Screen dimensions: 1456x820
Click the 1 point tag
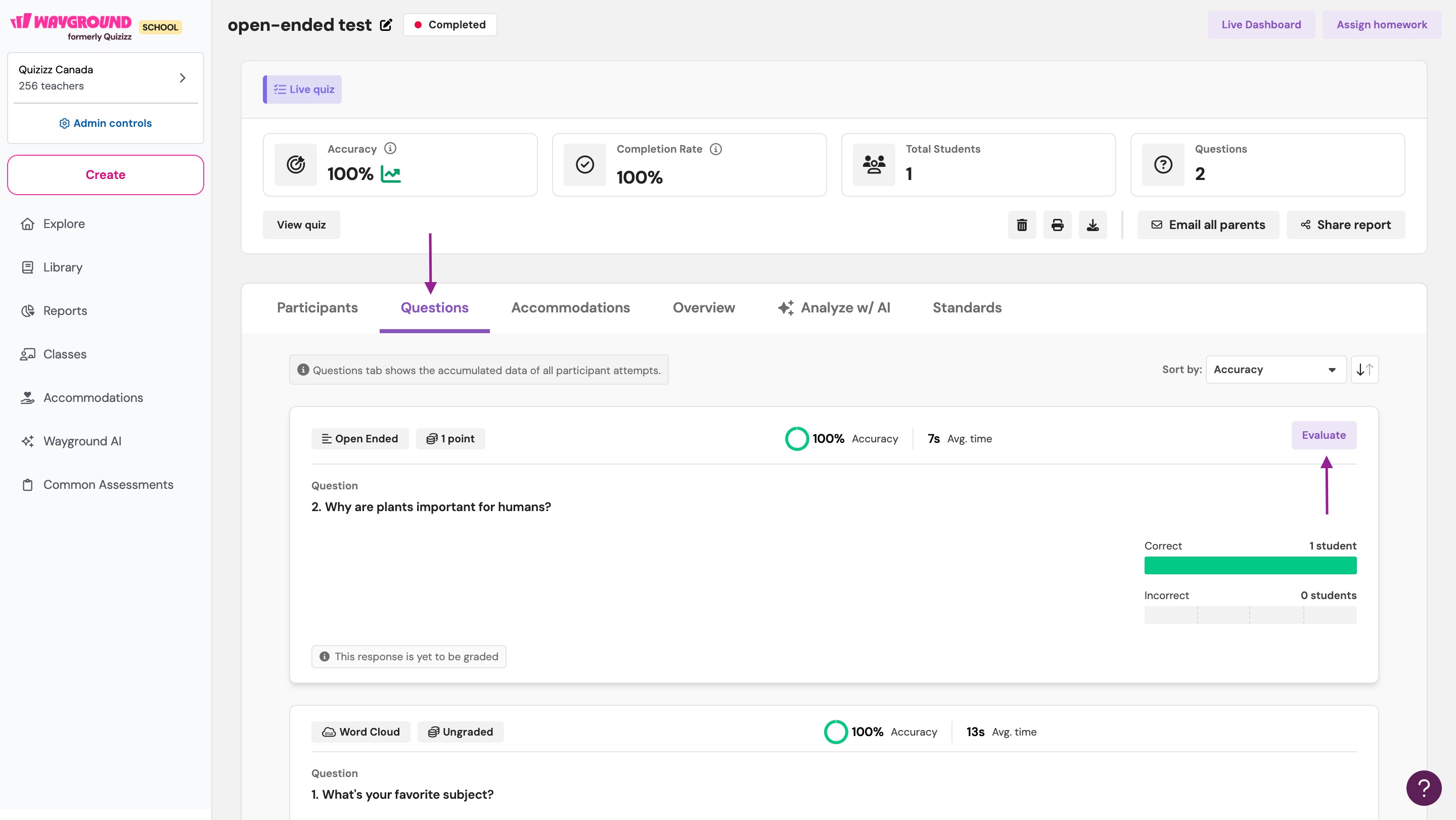click(x=450, y=438)
